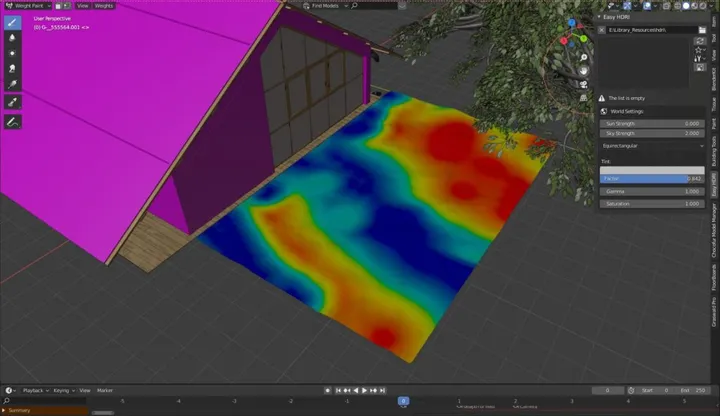Select the Sample Weight eyedropper tool
This screenshot has height=416, width=720.
pos(12,102)
